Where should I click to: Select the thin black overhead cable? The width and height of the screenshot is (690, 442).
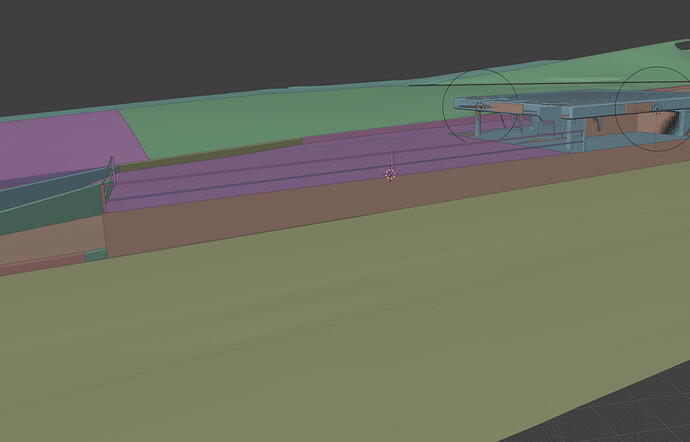[550, 84]
